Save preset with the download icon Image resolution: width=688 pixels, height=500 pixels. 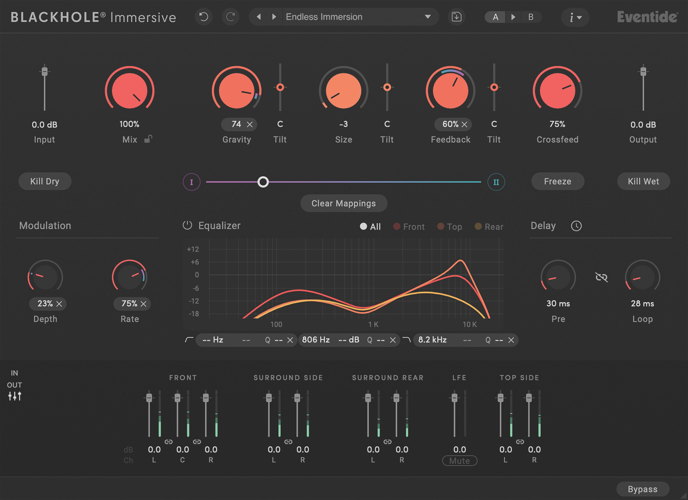pyautogui.click(x=457, y=17)
